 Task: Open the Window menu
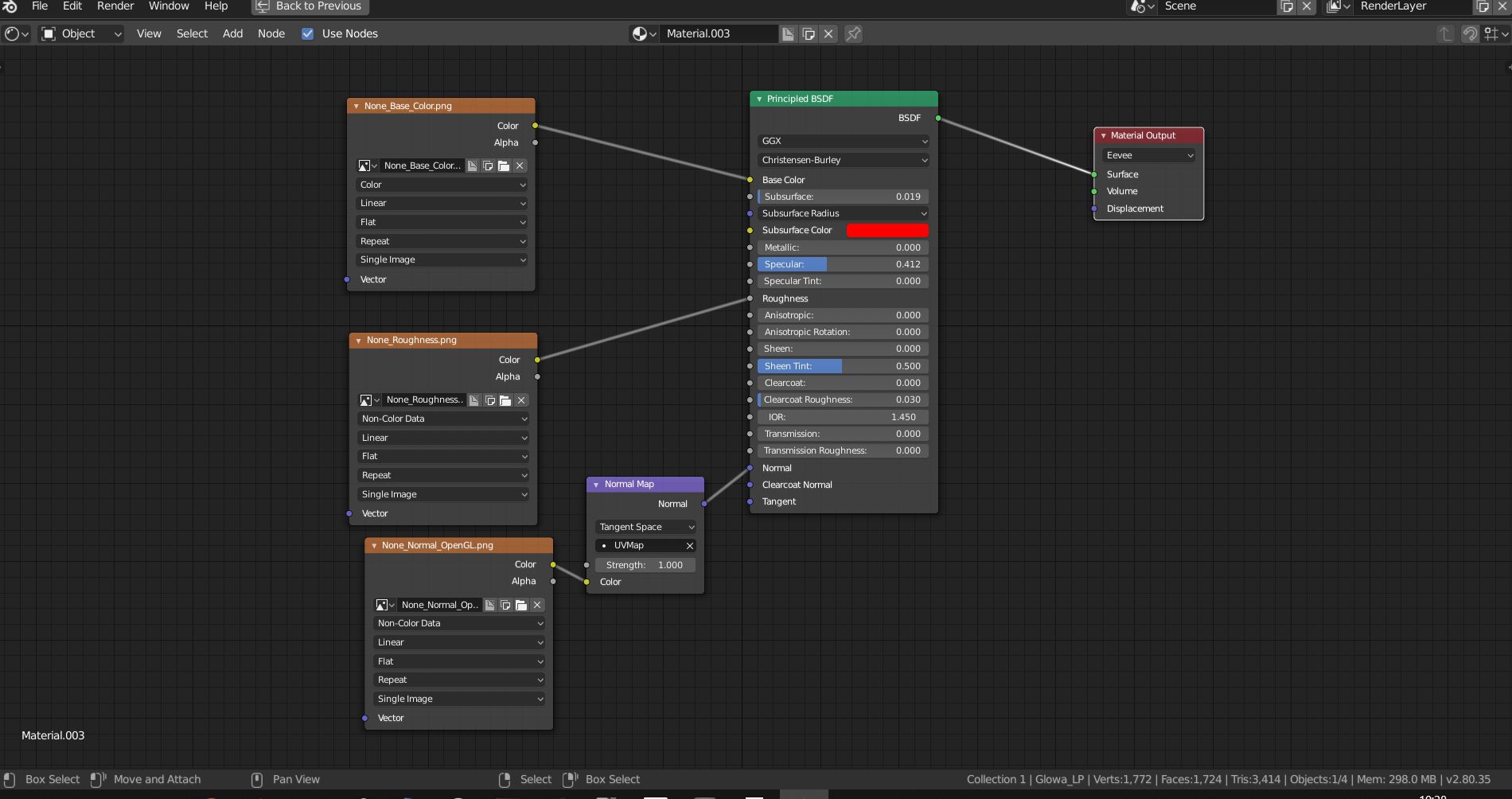click(x=169, y=6)
